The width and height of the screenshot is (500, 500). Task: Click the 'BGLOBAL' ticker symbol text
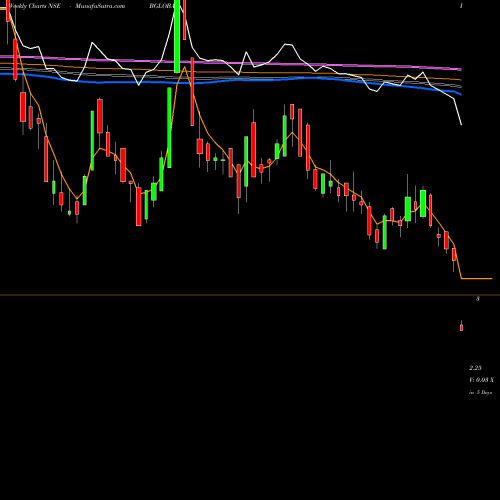tap(162, 6)
